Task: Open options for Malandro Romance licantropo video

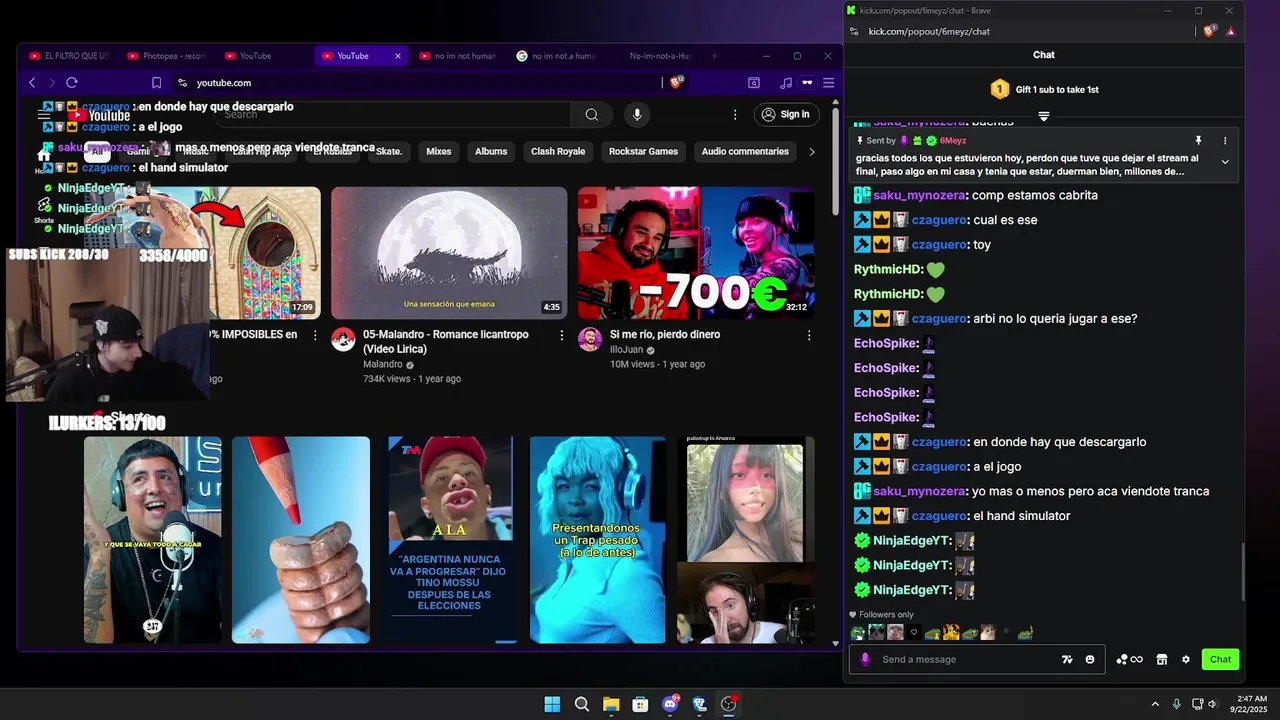Action: pos(561,335)
